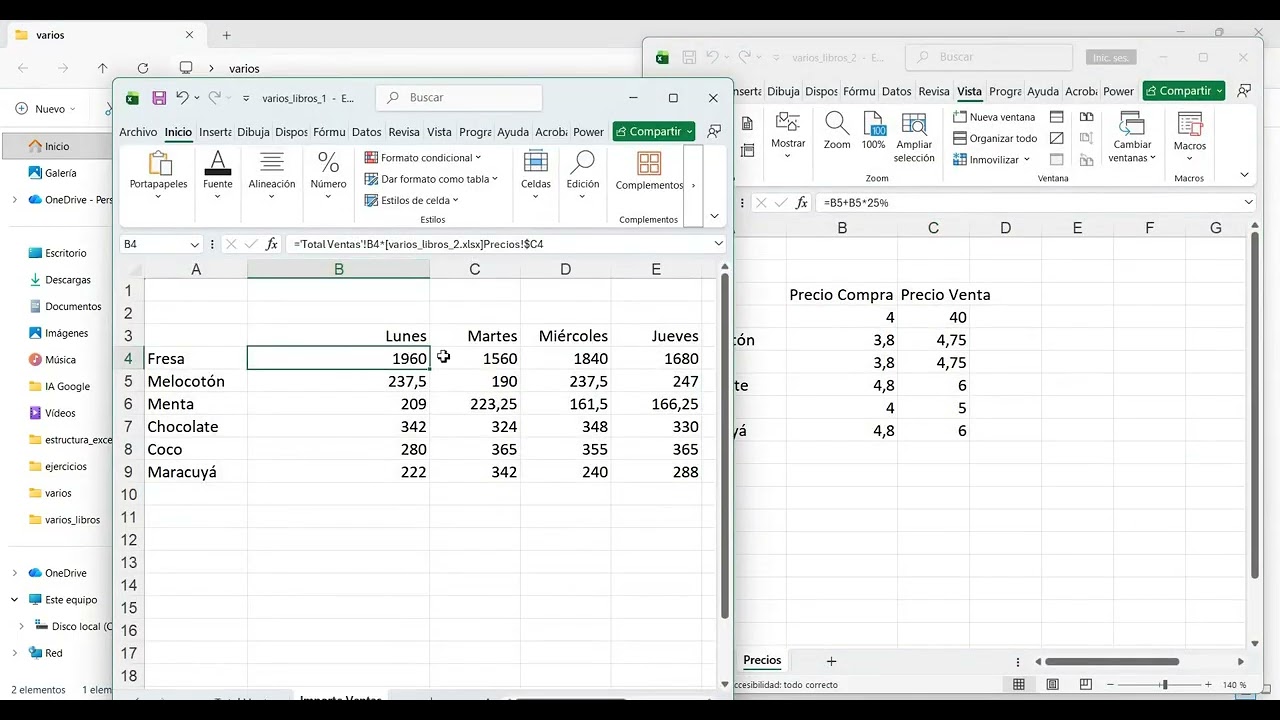Switch to Normal view in status bar
Image resolution: width=1280 pixels, height=720 pixels.
click(x=1019, y=685)
